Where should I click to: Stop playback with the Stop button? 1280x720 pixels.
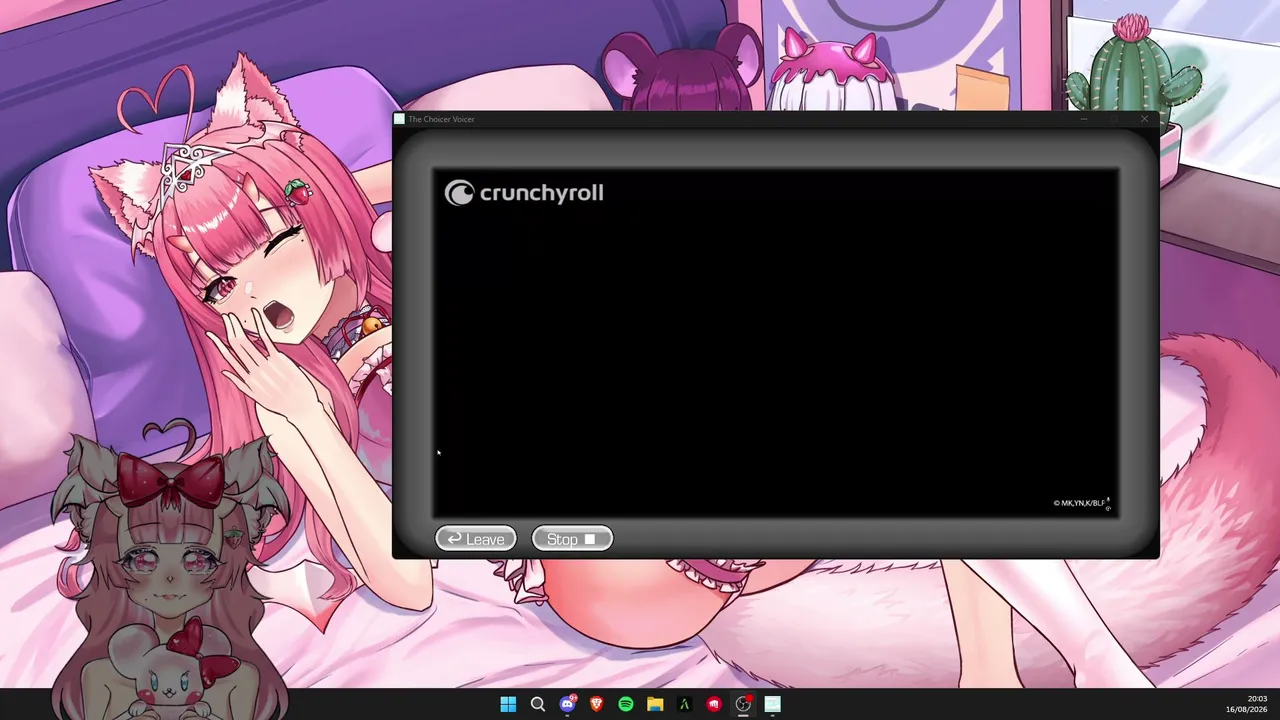click(x=571, y=539)
